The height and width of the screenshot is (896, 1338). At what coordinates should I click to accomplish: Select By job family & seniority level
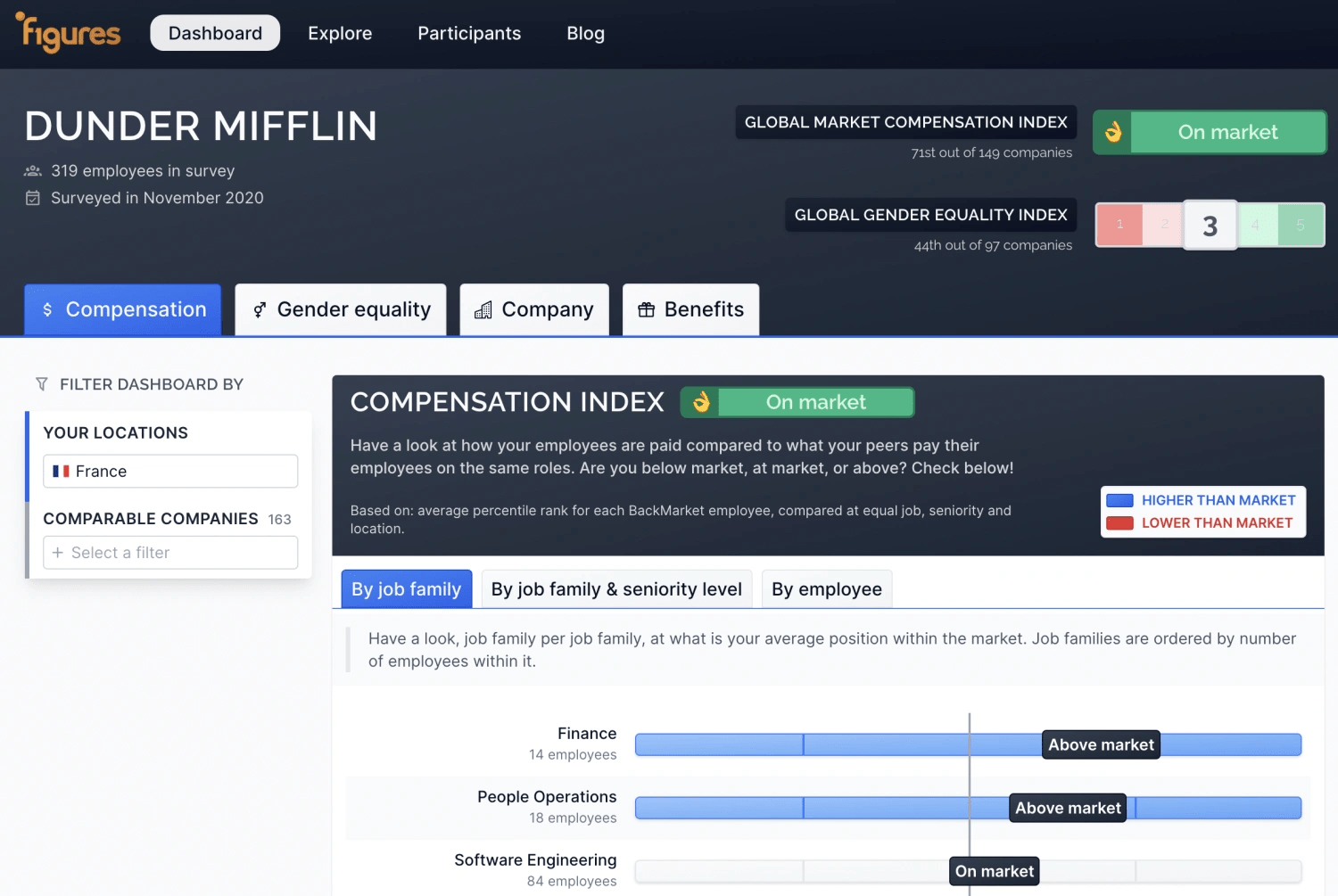(616, 589)
